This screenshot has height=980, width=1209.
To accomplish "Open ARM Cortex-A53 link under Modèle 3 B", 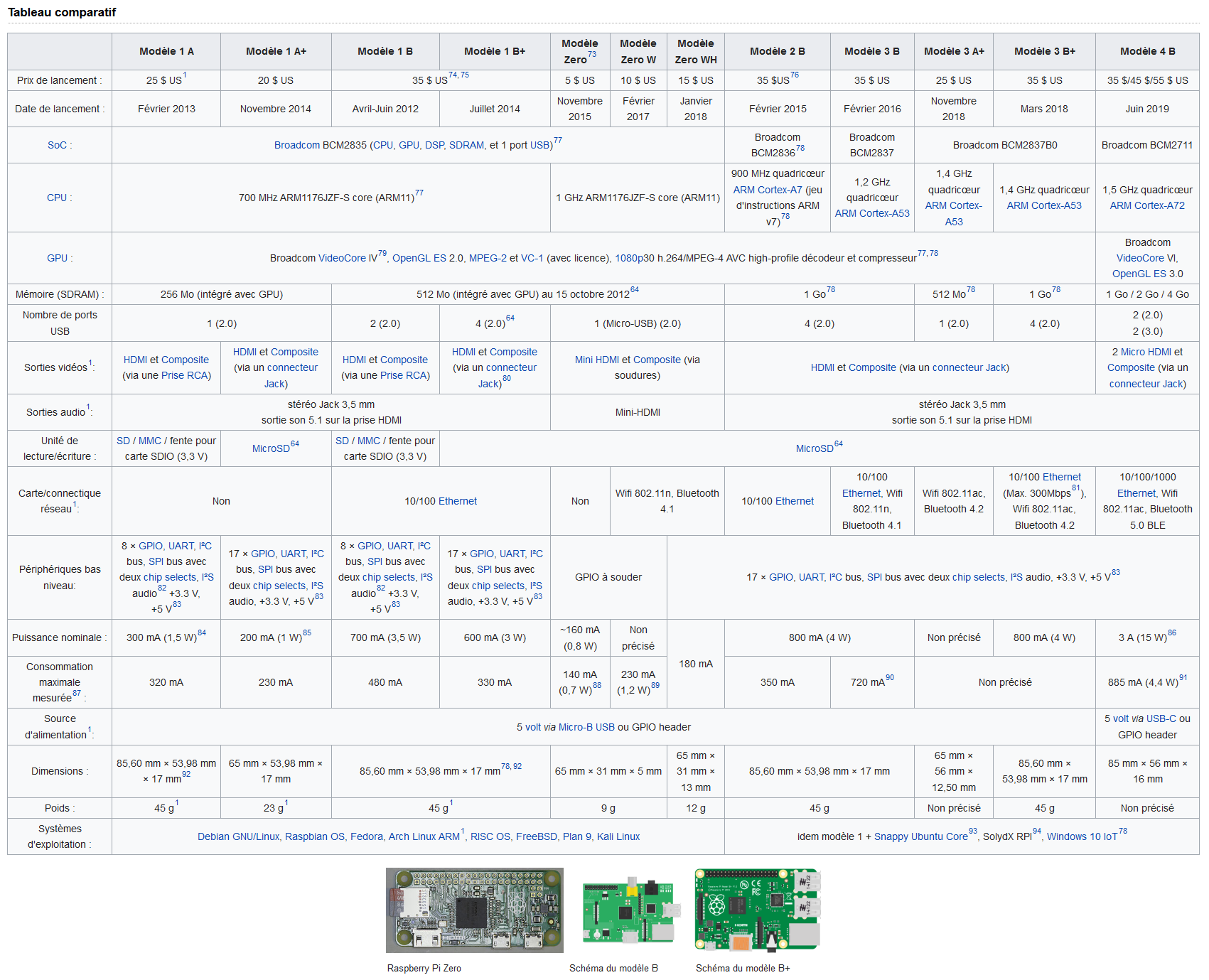I will click(872, 213).
